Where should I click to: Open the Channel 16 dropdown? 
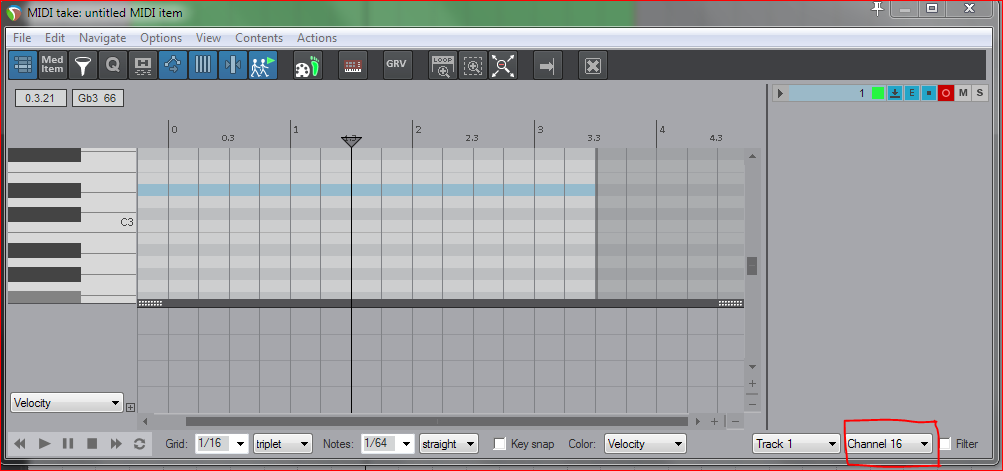click(x=888, y=443)
